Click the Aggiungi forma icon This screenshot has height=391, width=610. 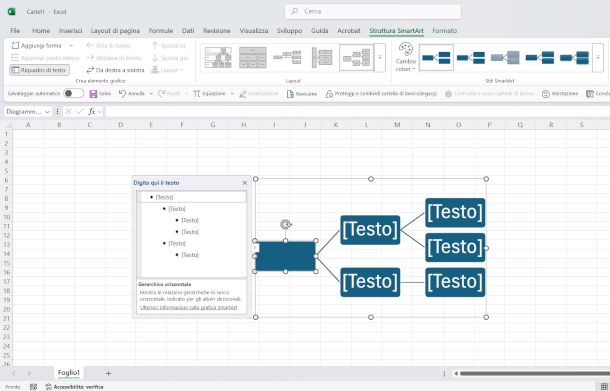[x=15, y=46]
